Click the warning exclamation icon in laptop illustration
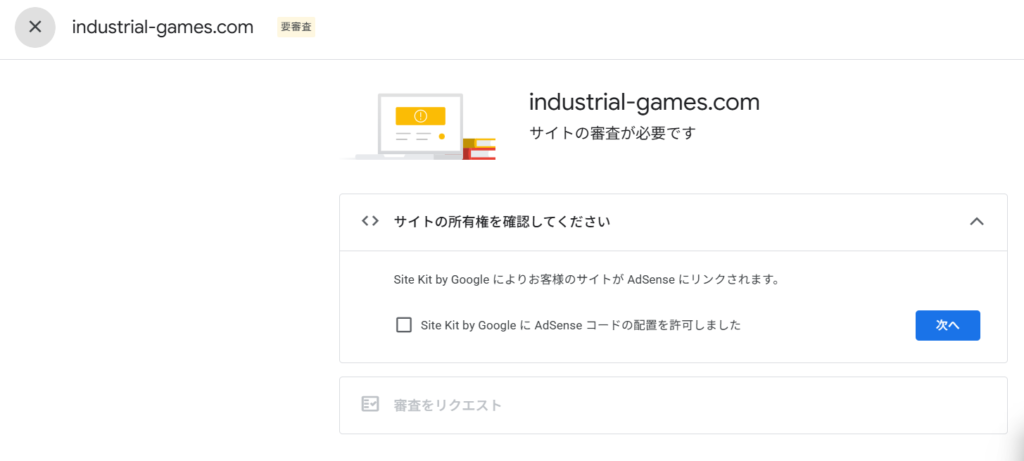This screenshot has width=1024, height=461. point(420,116)
